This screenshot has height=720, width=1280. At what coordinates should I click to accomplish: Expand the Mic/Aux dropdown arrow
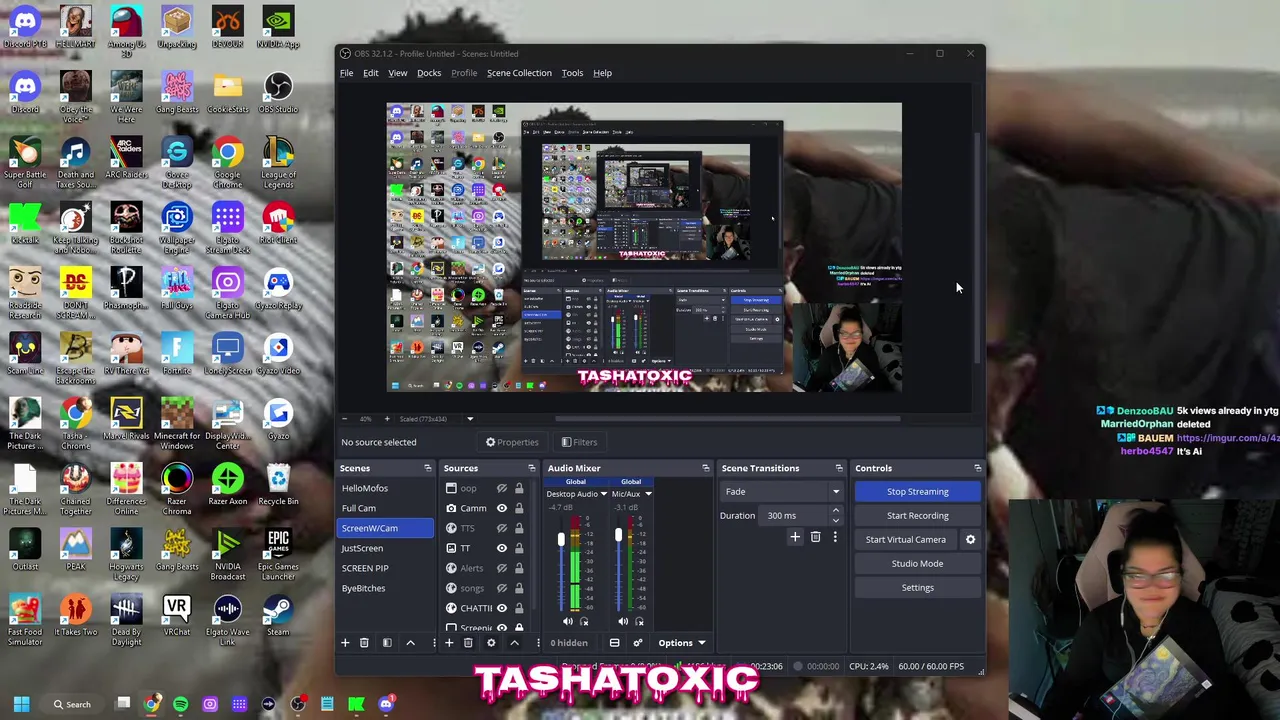(648, 494)
